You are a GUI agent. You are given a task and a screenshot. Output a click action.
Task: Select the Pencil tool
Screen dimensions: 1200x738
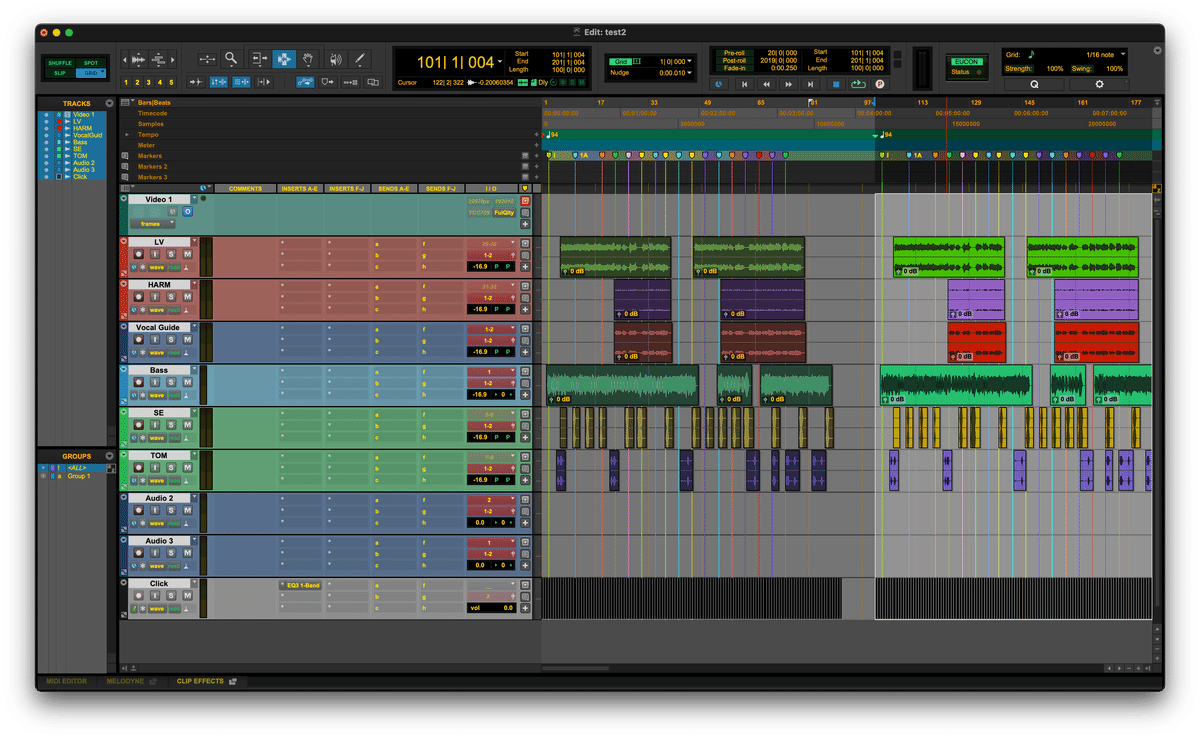coord(359,59)
